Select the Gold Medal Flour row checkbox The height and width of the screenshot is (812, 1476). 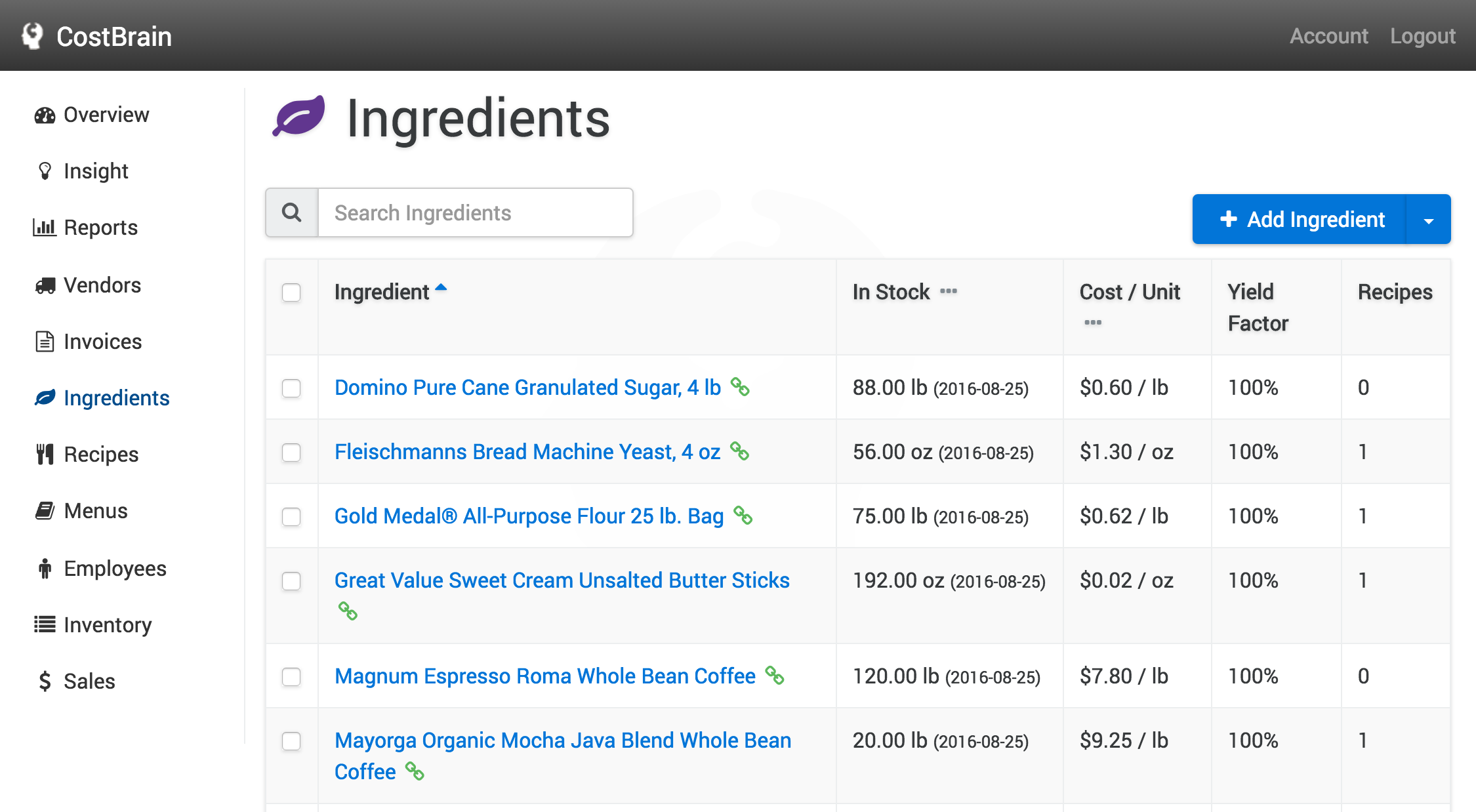291,517
